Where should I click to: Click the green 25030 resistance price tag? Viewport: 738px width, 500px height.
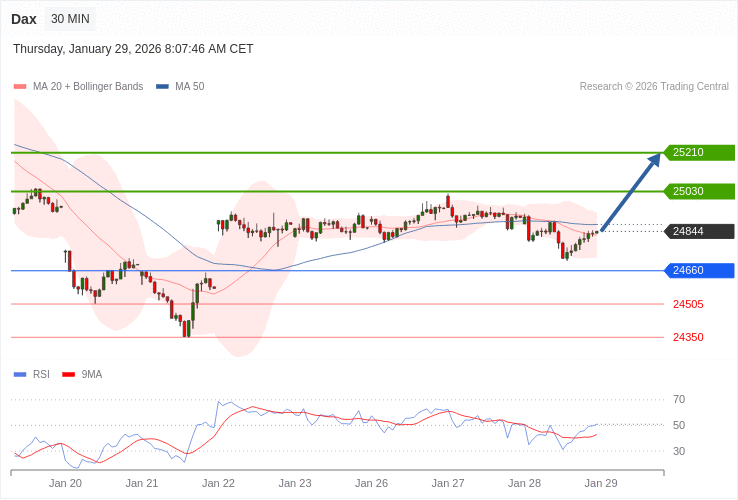[699, 192]
